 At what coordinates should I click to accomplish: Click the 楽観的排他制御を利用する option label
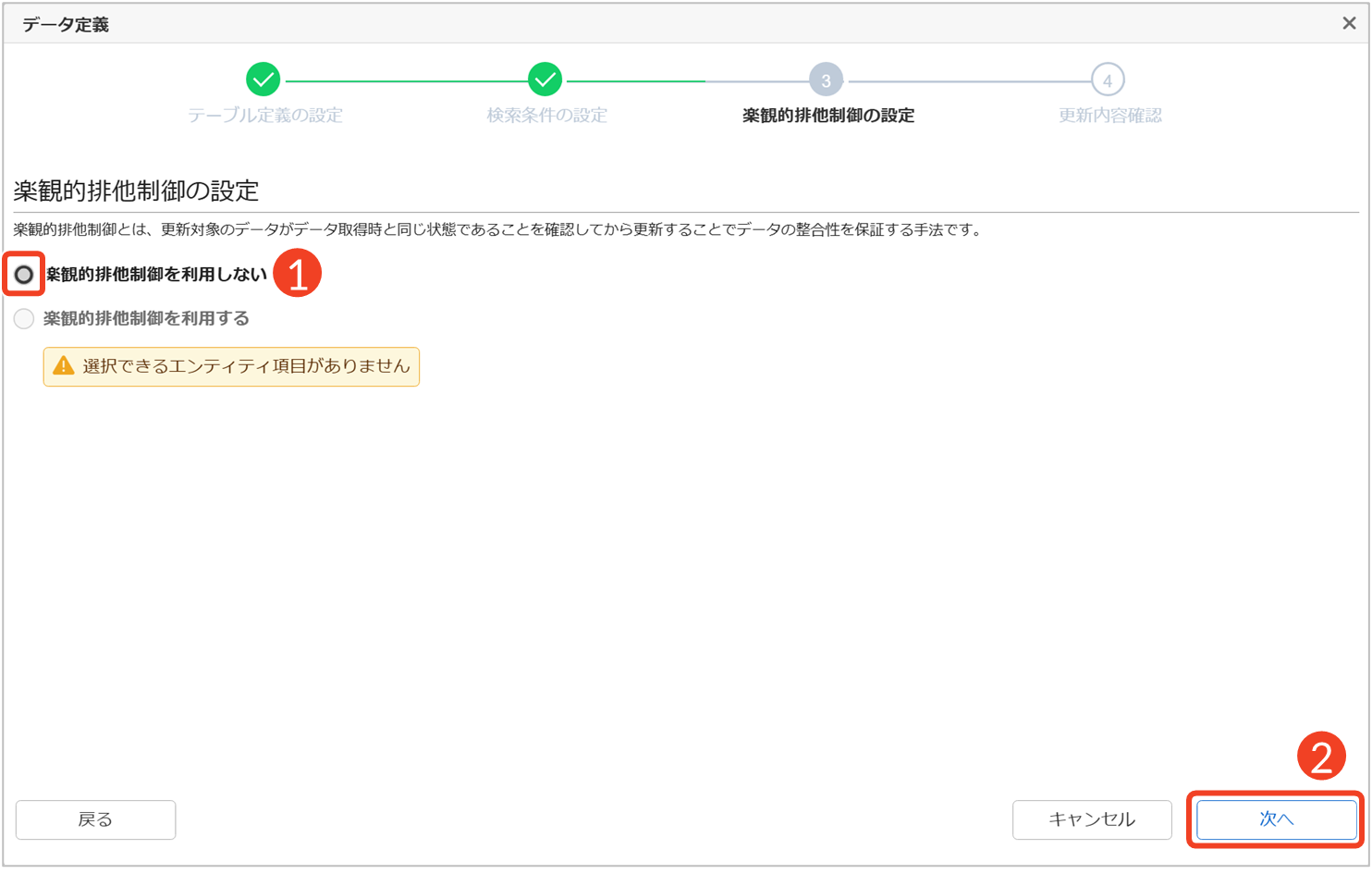point(146,319)
